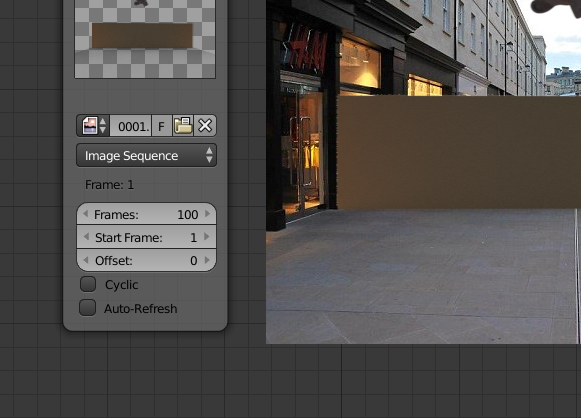
Task: Increase Offset value with right arrow
Action: coord(207,260)
